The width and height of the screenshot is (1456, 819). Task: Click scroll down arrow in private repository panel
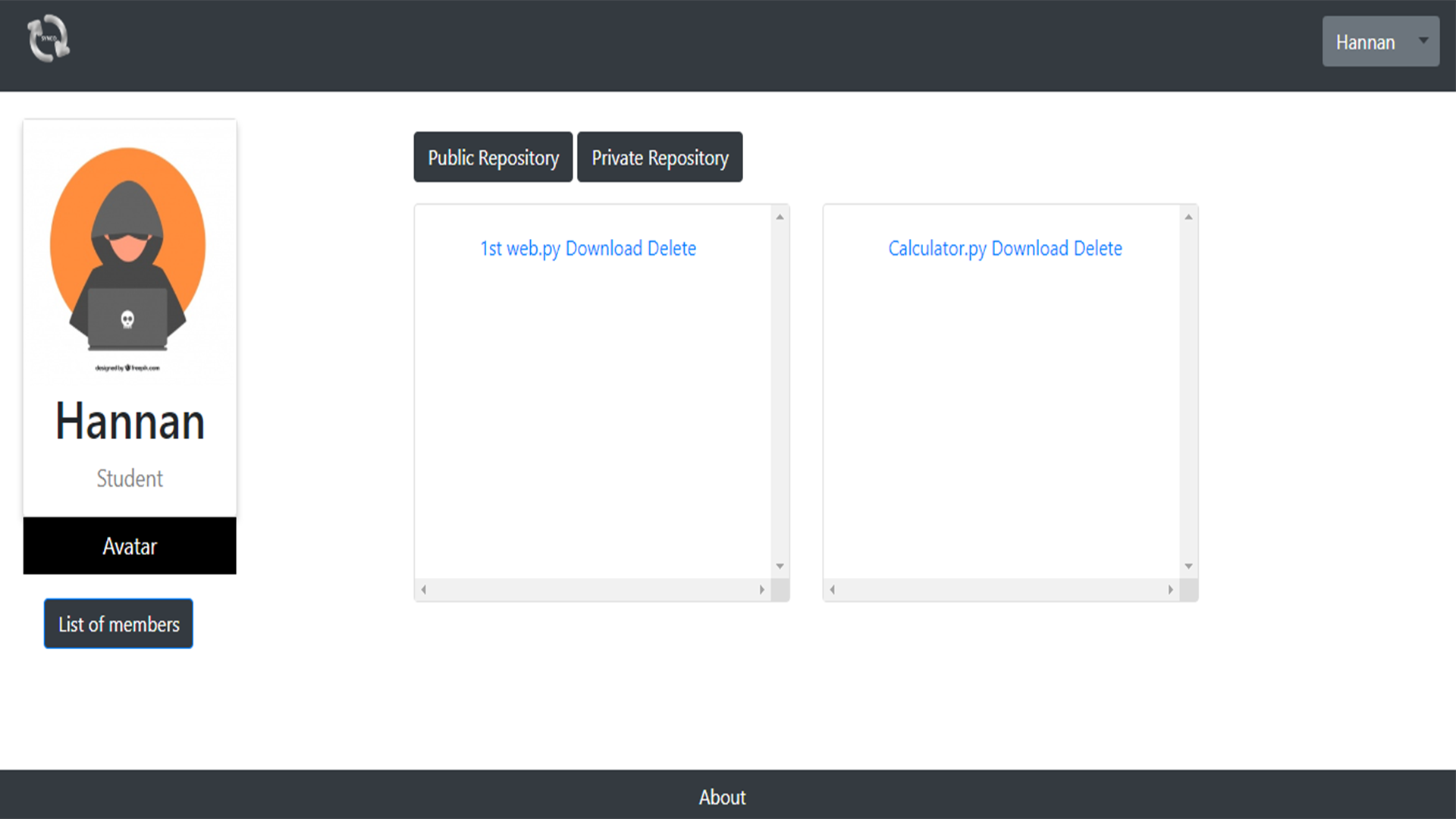(1188, 566)
